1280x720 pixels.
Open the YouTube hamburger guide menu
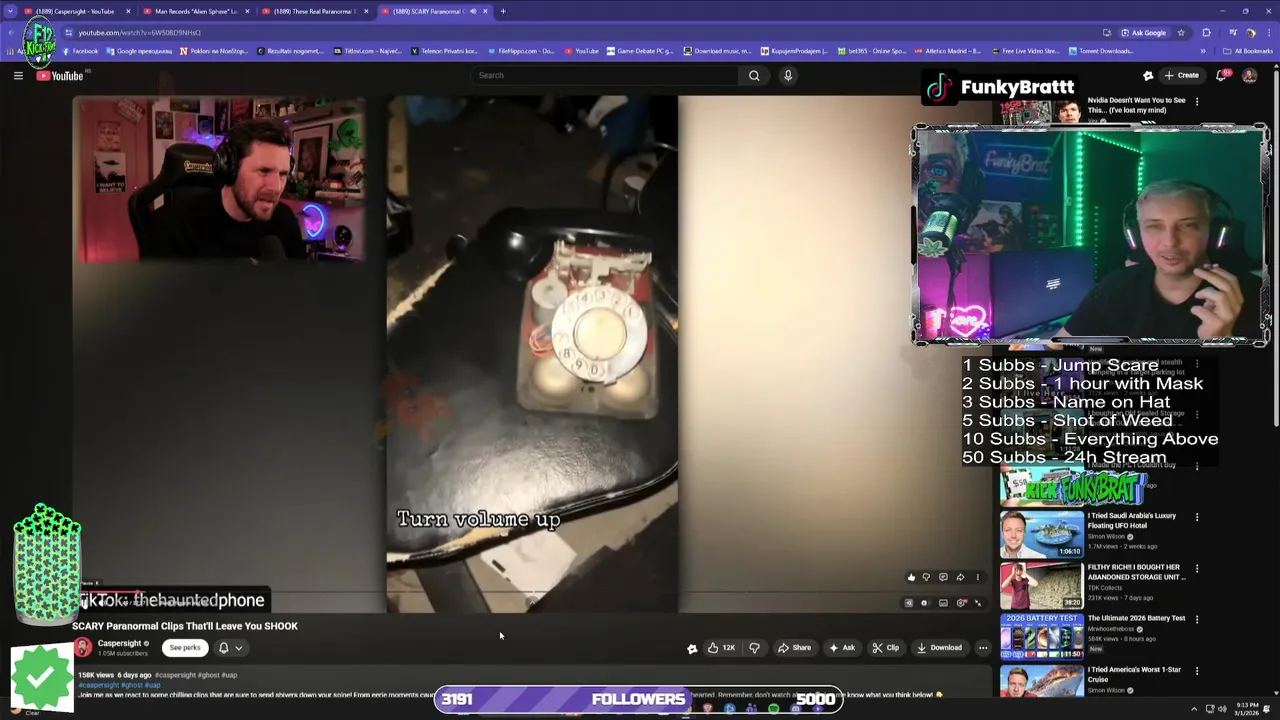point(18,75)
